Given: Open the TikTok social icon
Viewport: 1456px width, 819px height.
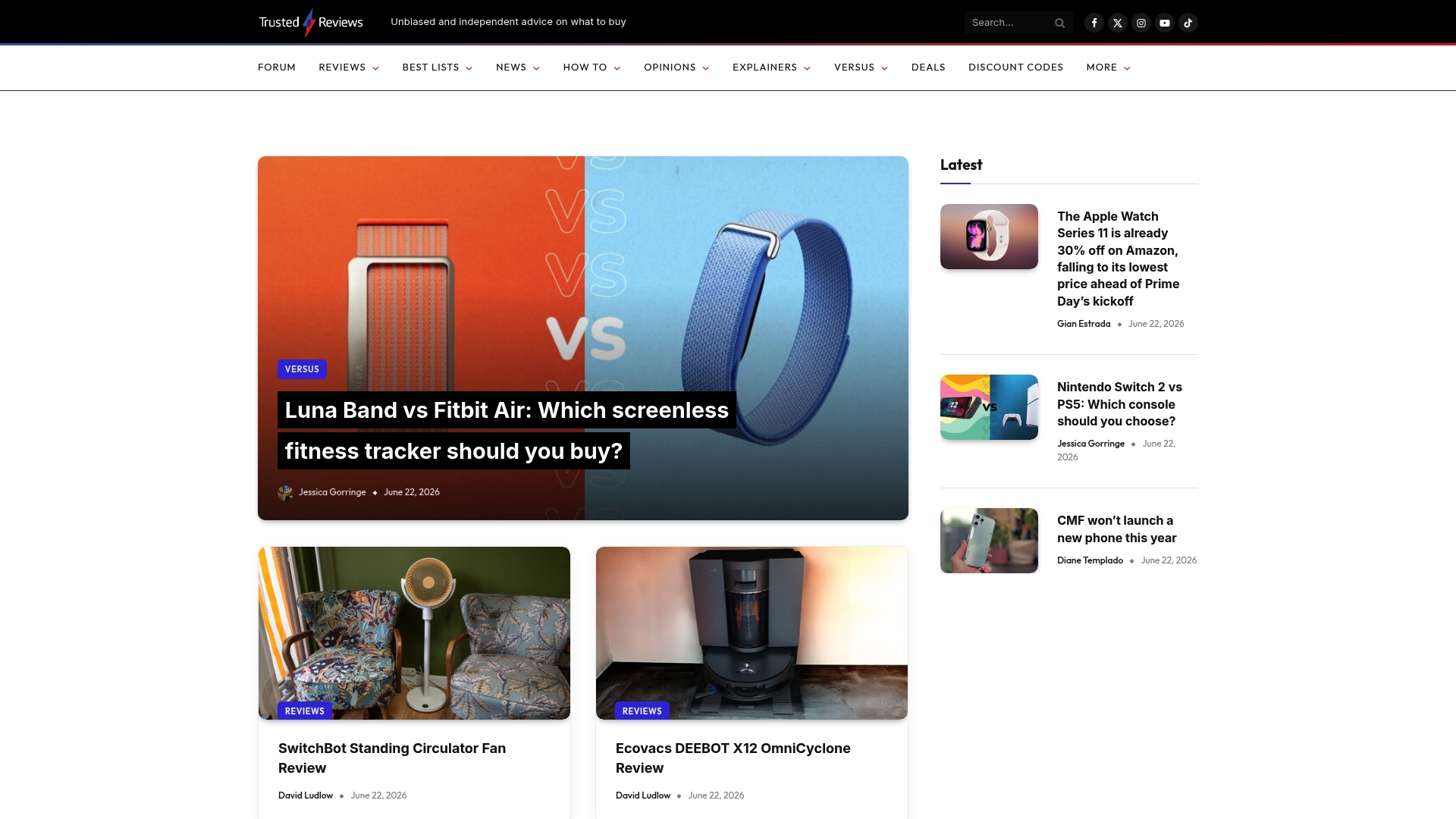Looking at the screenshot, I should (x=1188, y=23).
